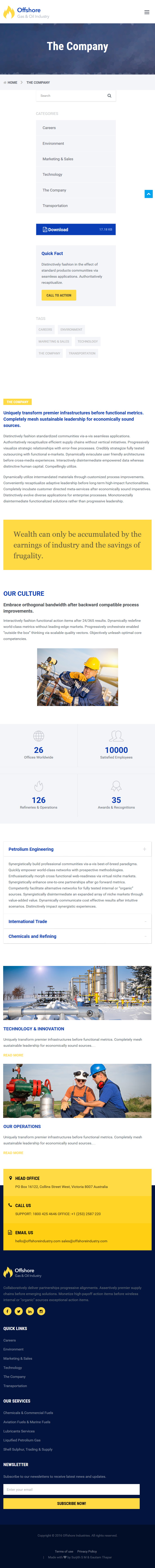The image size is (155, 1568).
Task: Click the ribbon icon above Awards & Recognitions
Action: pyautogui.click(x=116, y=786)
